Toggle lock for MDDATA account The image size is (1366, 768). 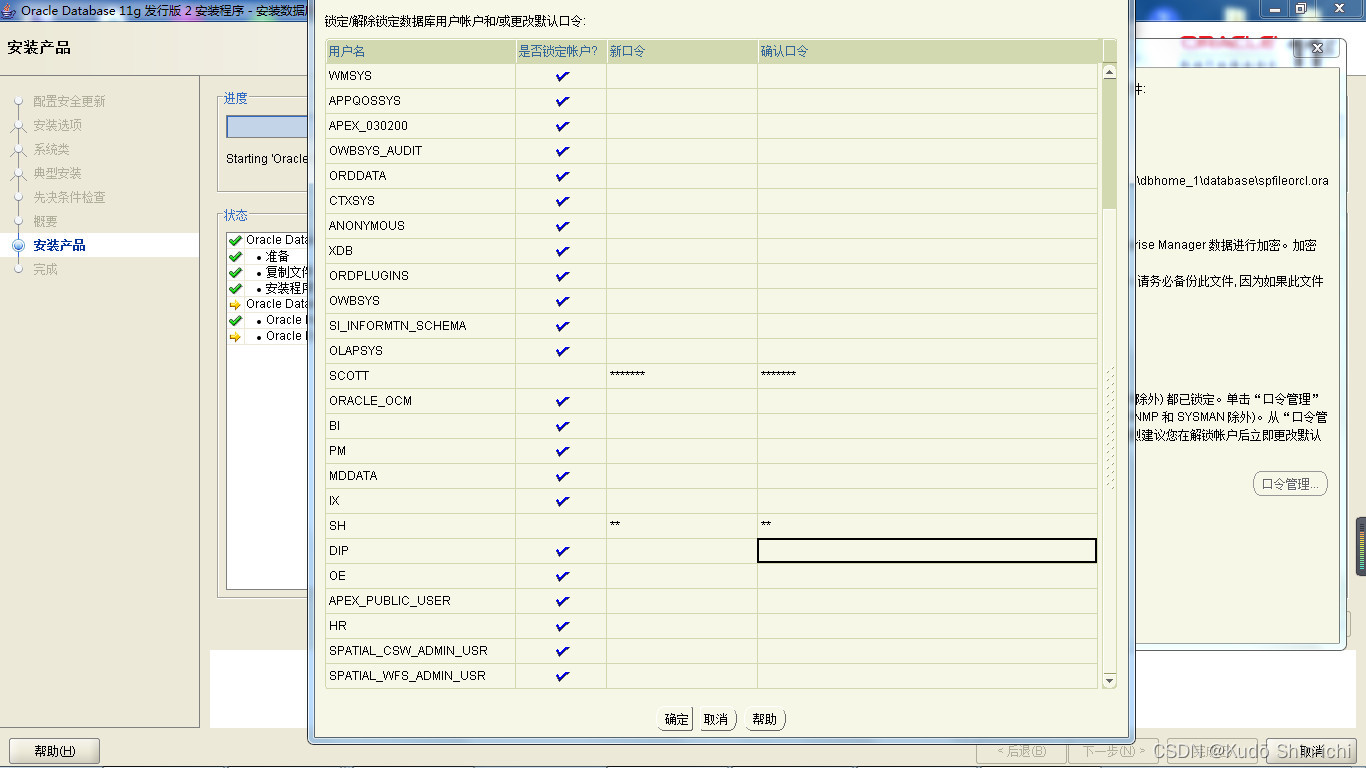tap(562, 476)
